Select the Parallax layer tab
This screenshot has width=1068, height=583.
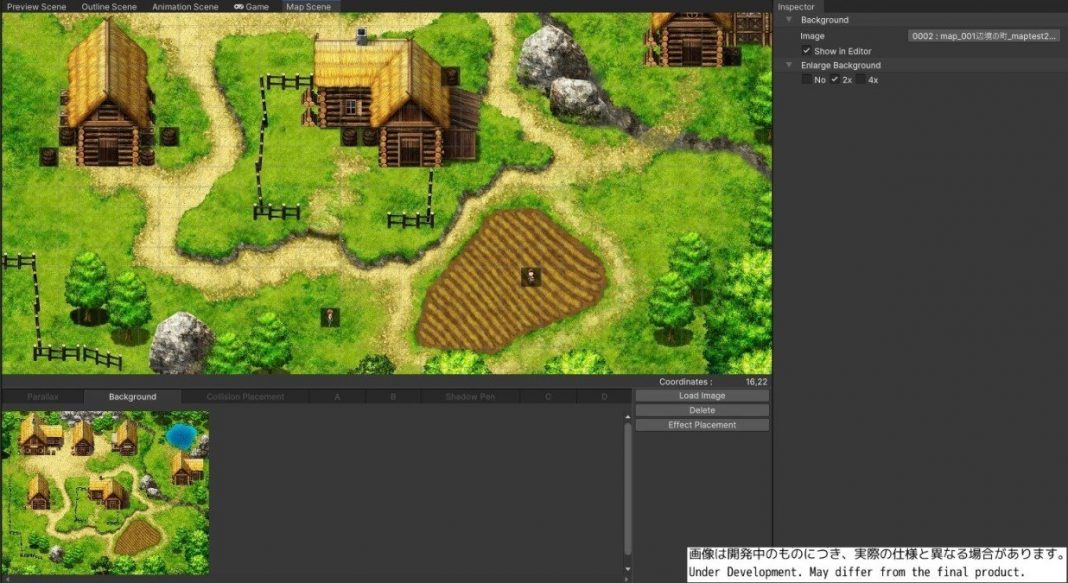43,396
